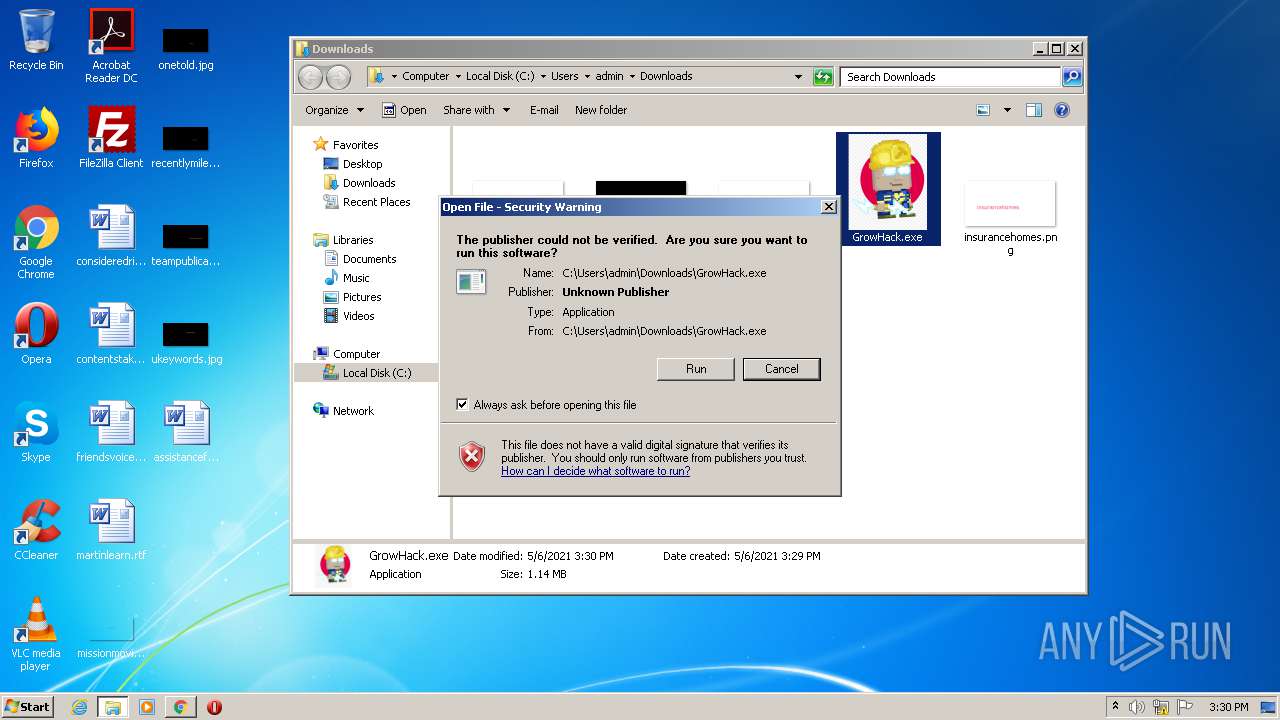This screenshot has width=1280, height=720.
Task: Select the martinlearn.rtf document icon
Action: 111,530
